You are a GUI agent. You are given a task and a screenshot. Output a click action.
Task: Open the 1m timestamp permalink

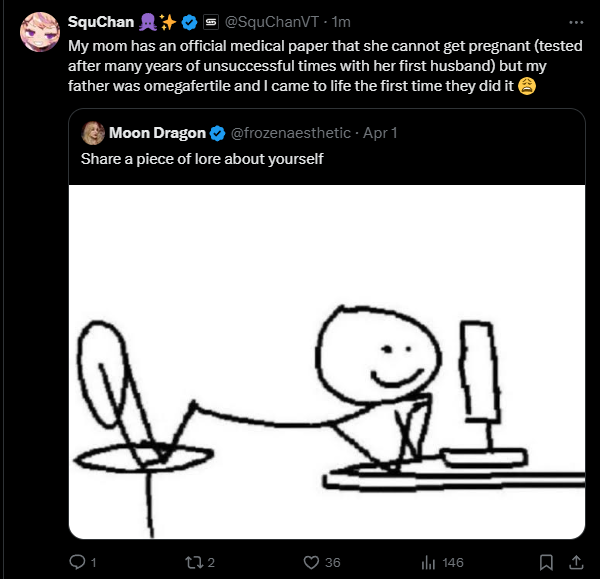(x=341, y=22)
